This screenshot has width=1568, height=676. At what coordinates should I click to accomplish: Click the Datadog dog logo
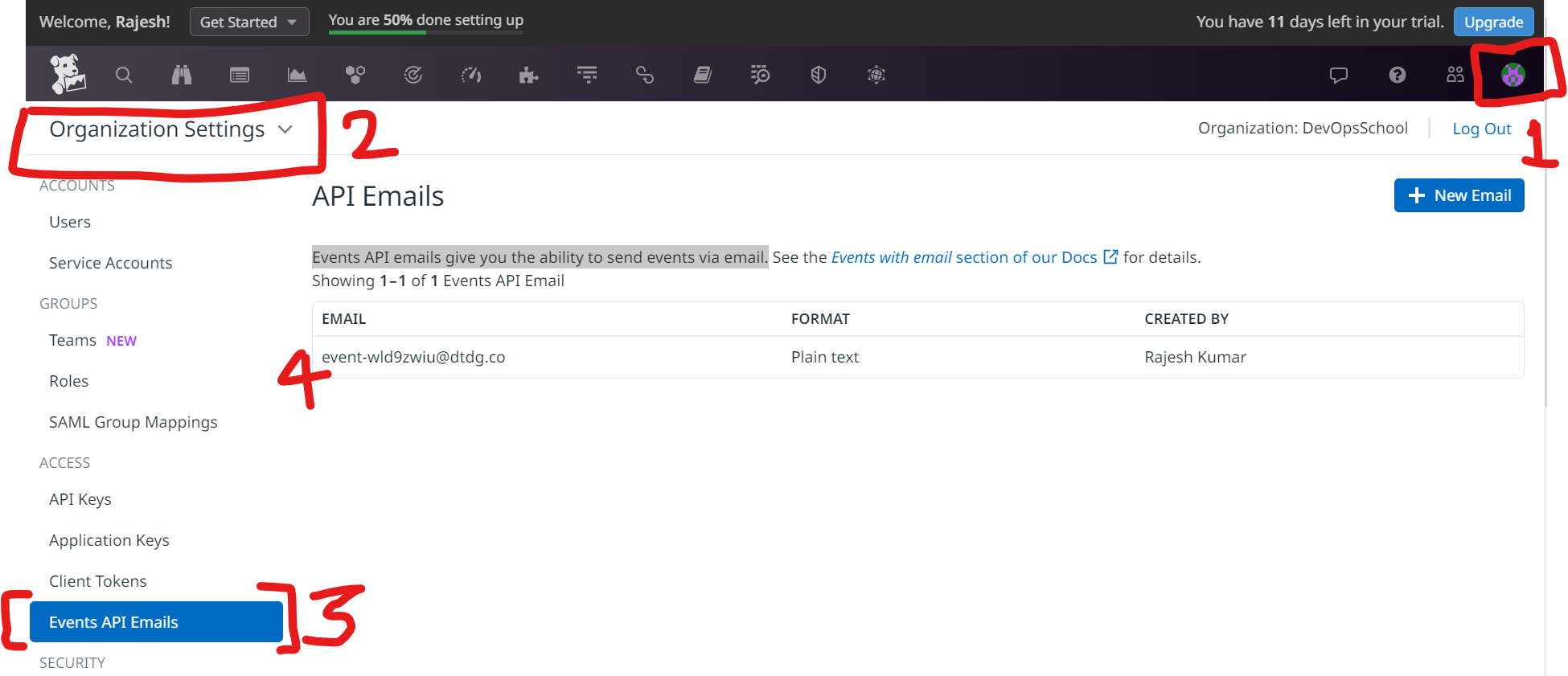coord(68,75)
